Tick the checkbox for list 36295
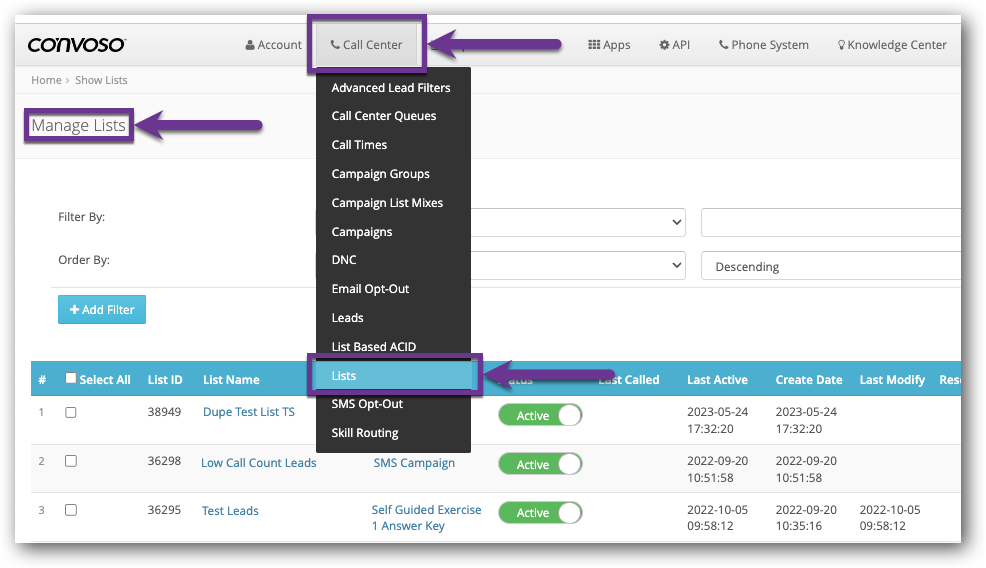 click(x=71, y=510)
